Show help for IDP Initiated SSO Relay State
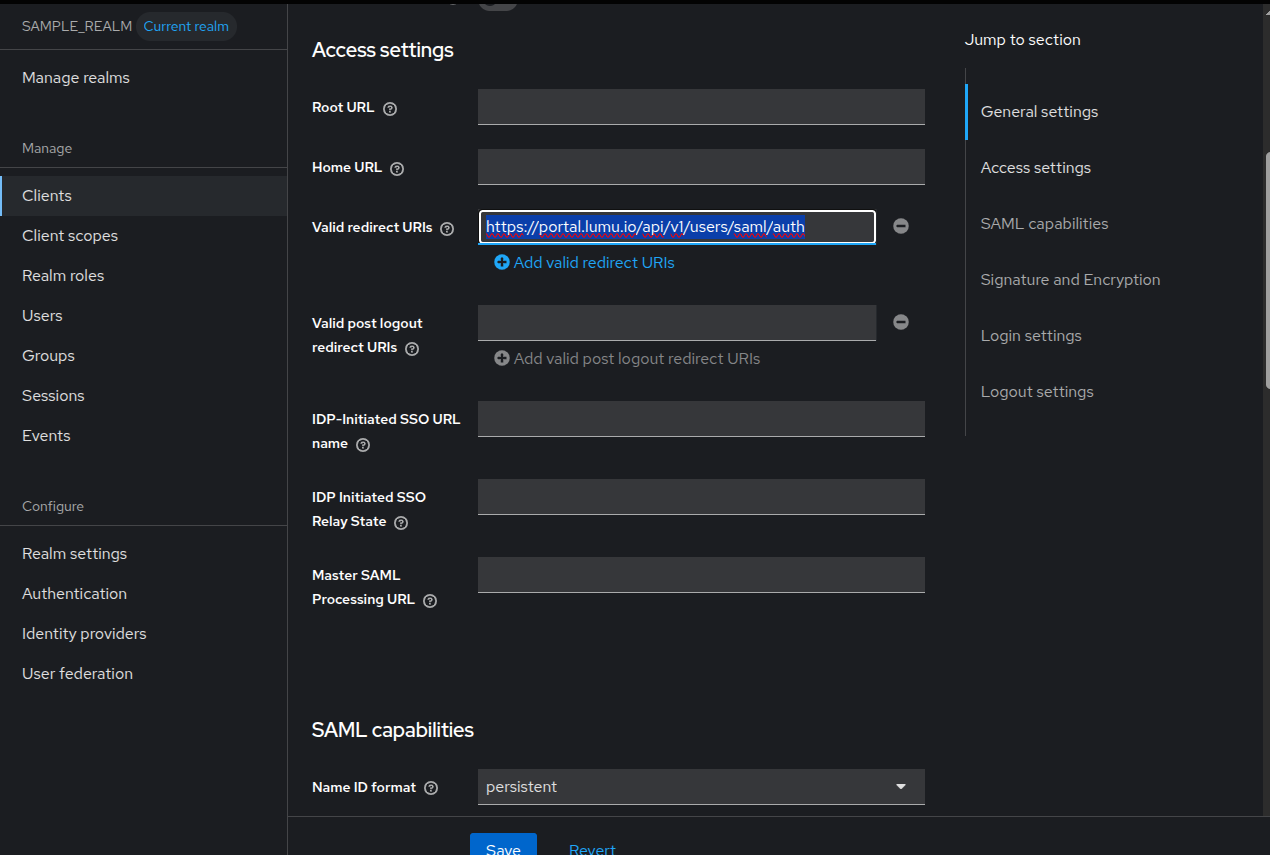Image resolution: width=1270 pixels, height=855 pixels. pyautogui.click(x=401, y=523)
